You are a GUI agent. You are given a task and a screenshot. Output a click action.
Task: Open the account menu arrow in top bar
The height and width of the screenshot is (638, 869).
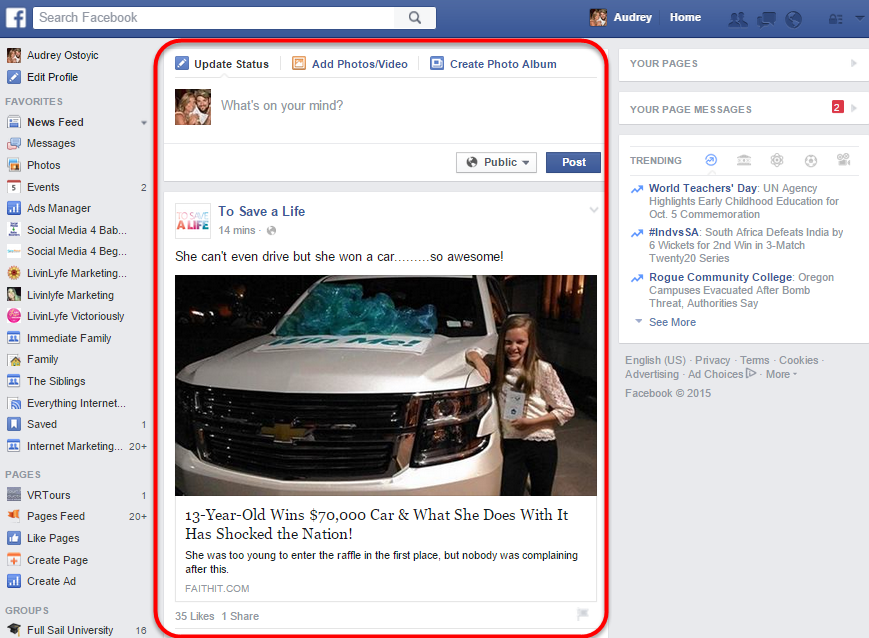coord(860,18)
